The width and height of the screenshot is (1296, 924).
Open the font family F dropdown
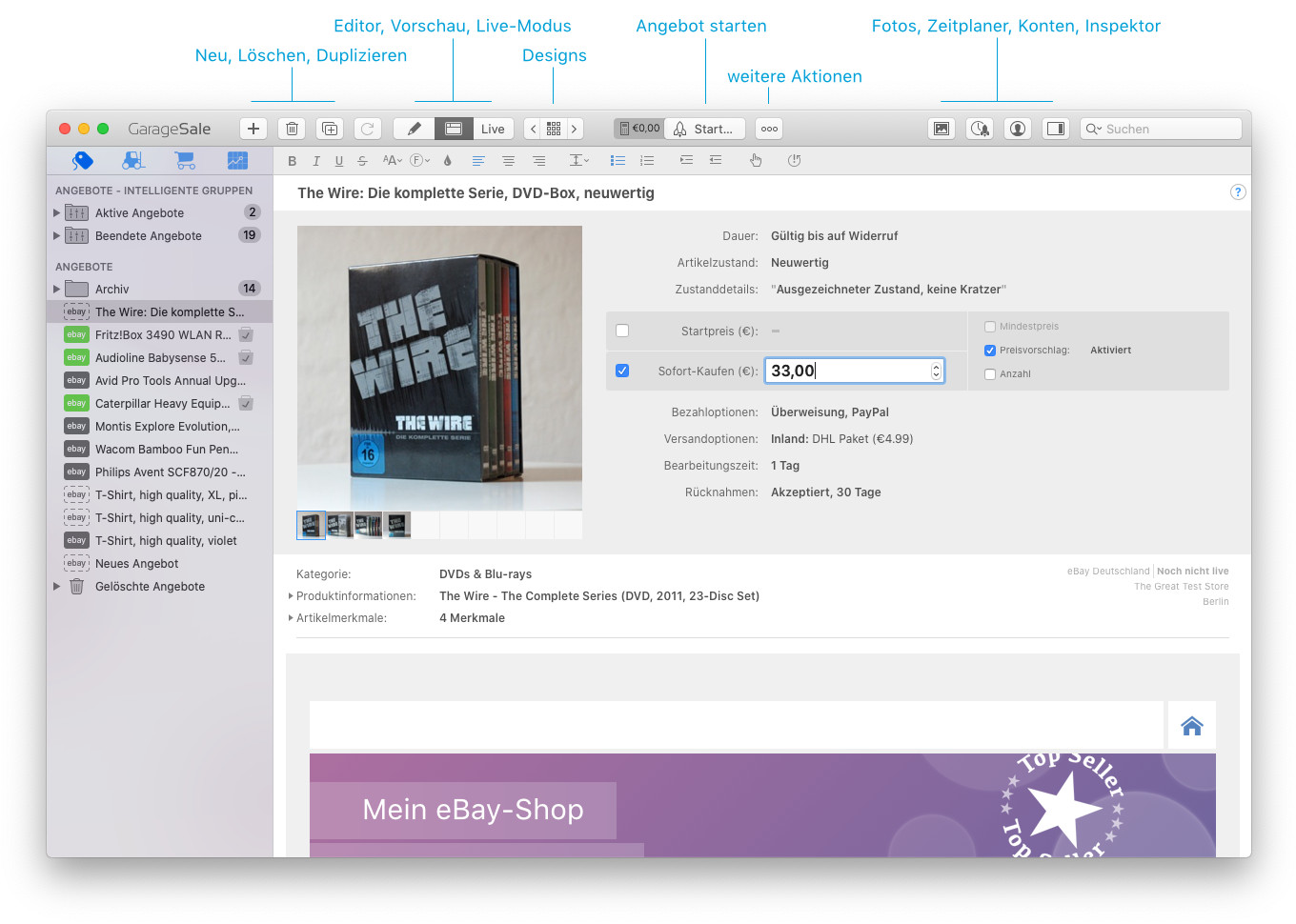pos(420,161)
